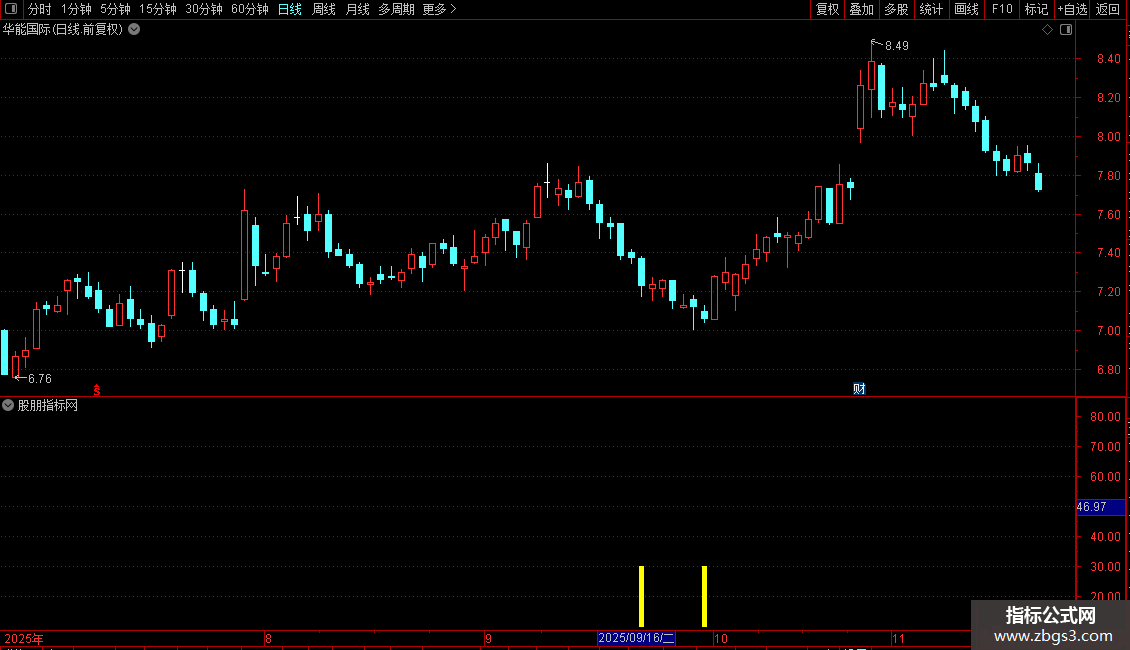
Task: Click the 80.00 indicator axis label
Action: click(1105, 417)
